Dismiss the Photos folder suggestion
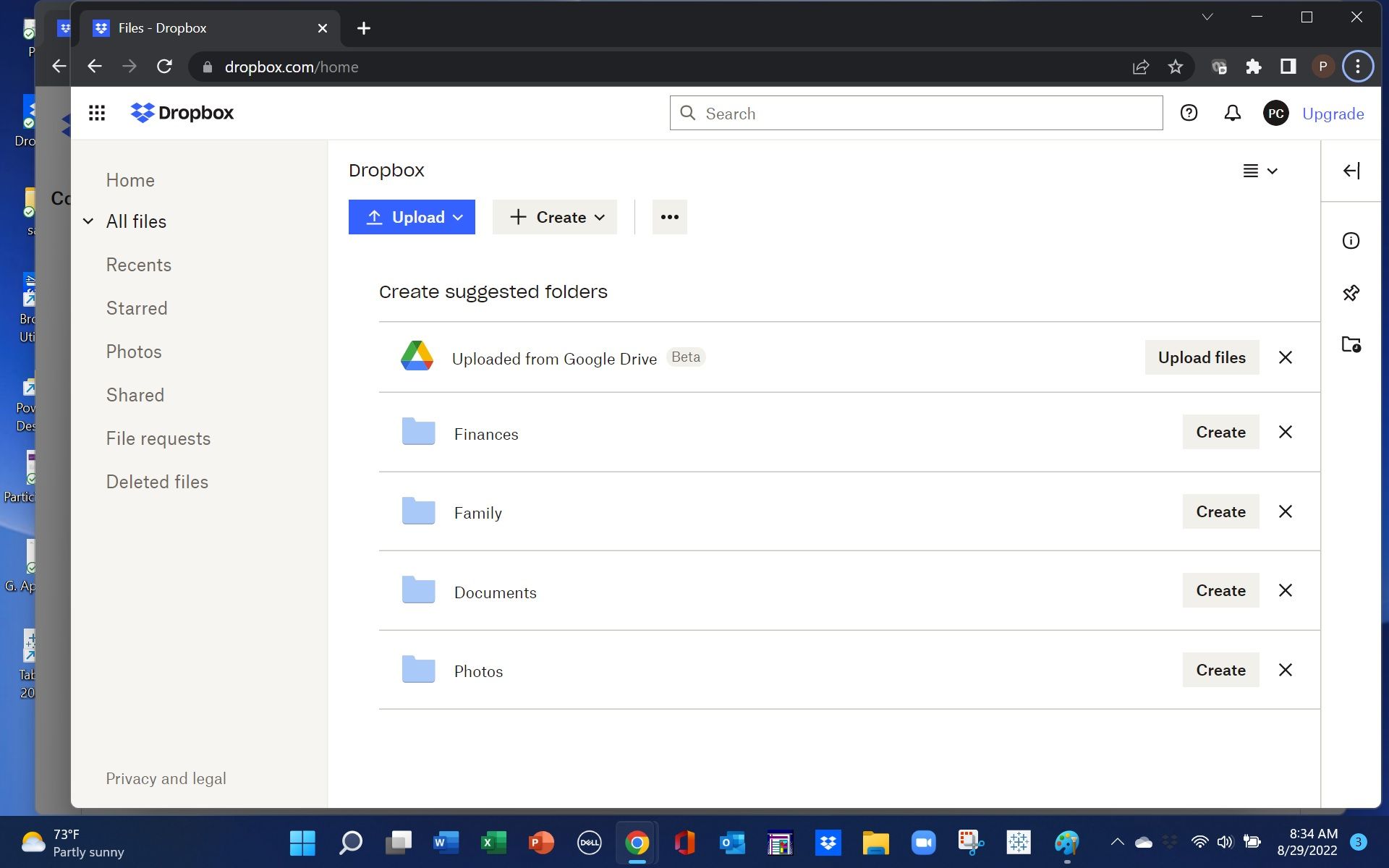This screenshot has width=1389, height=868. click(1286, 670)
